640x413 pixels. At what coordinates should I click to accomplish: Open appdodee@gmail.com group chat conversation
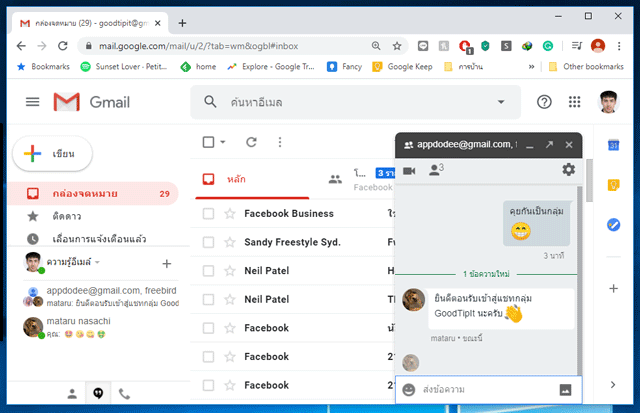click(x=101, y=296)
